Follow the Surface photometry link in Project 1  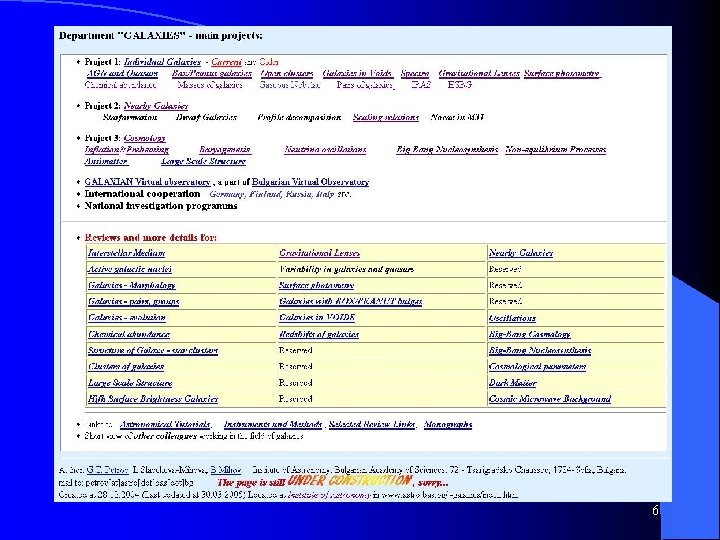point(562,73)
